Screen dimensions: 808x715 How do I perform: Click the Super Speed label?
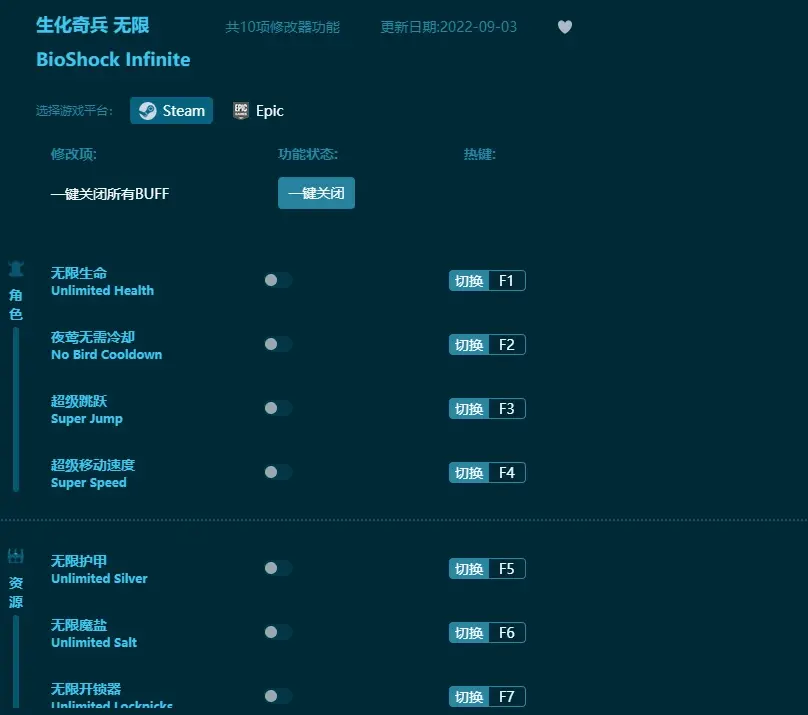[x=89, y=483]
